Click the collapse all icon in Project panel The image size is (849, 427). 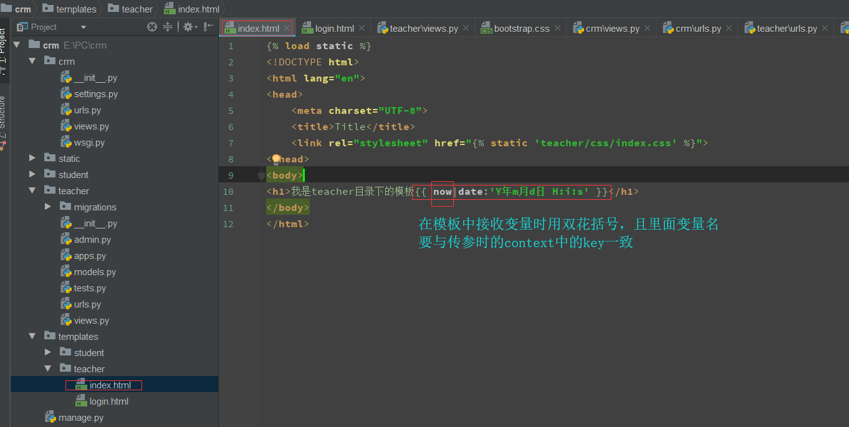(167, 27)
